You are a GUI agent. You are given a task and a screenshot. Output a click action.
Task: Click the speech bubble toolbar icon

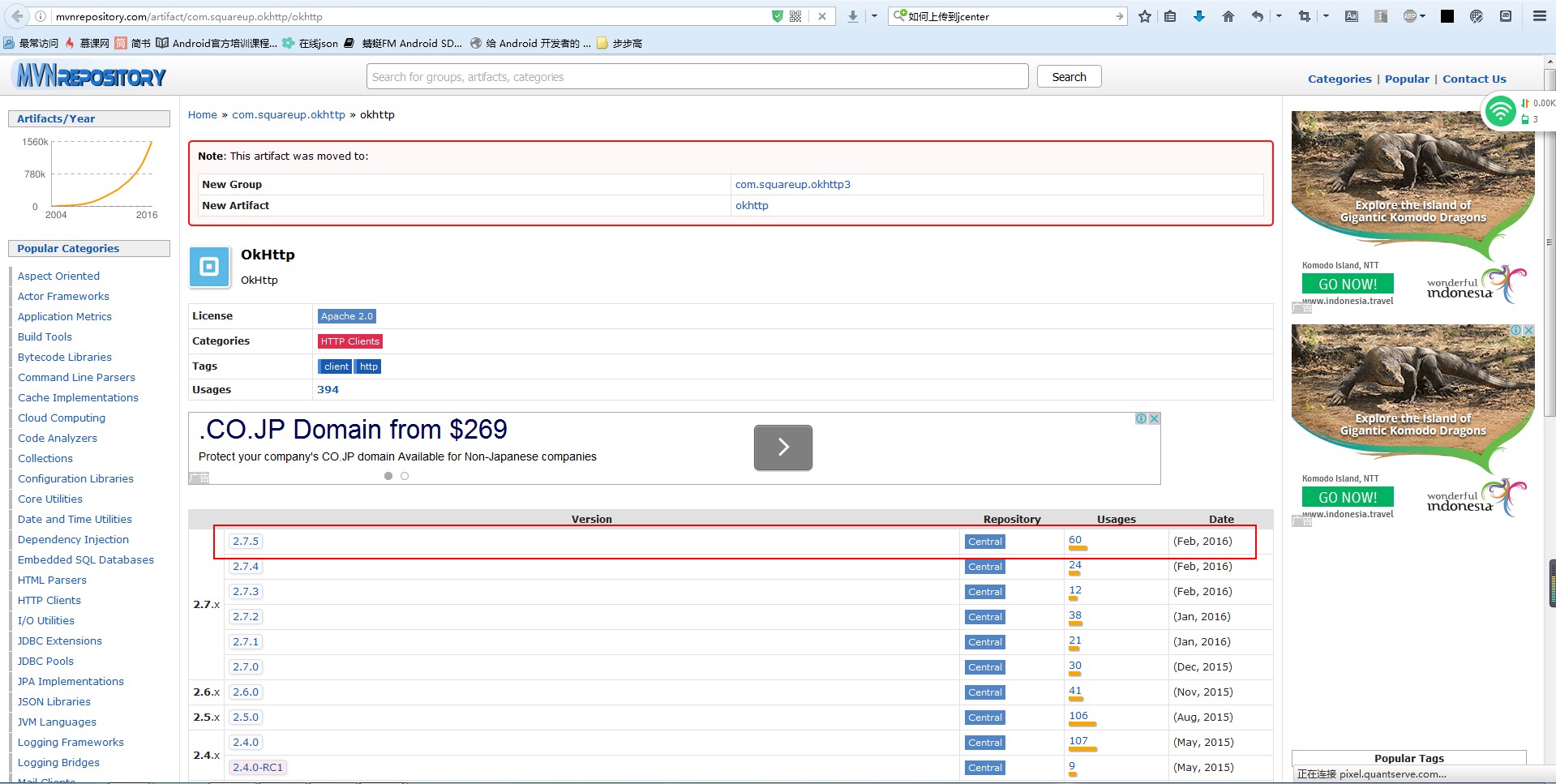tap(1506, 16)
